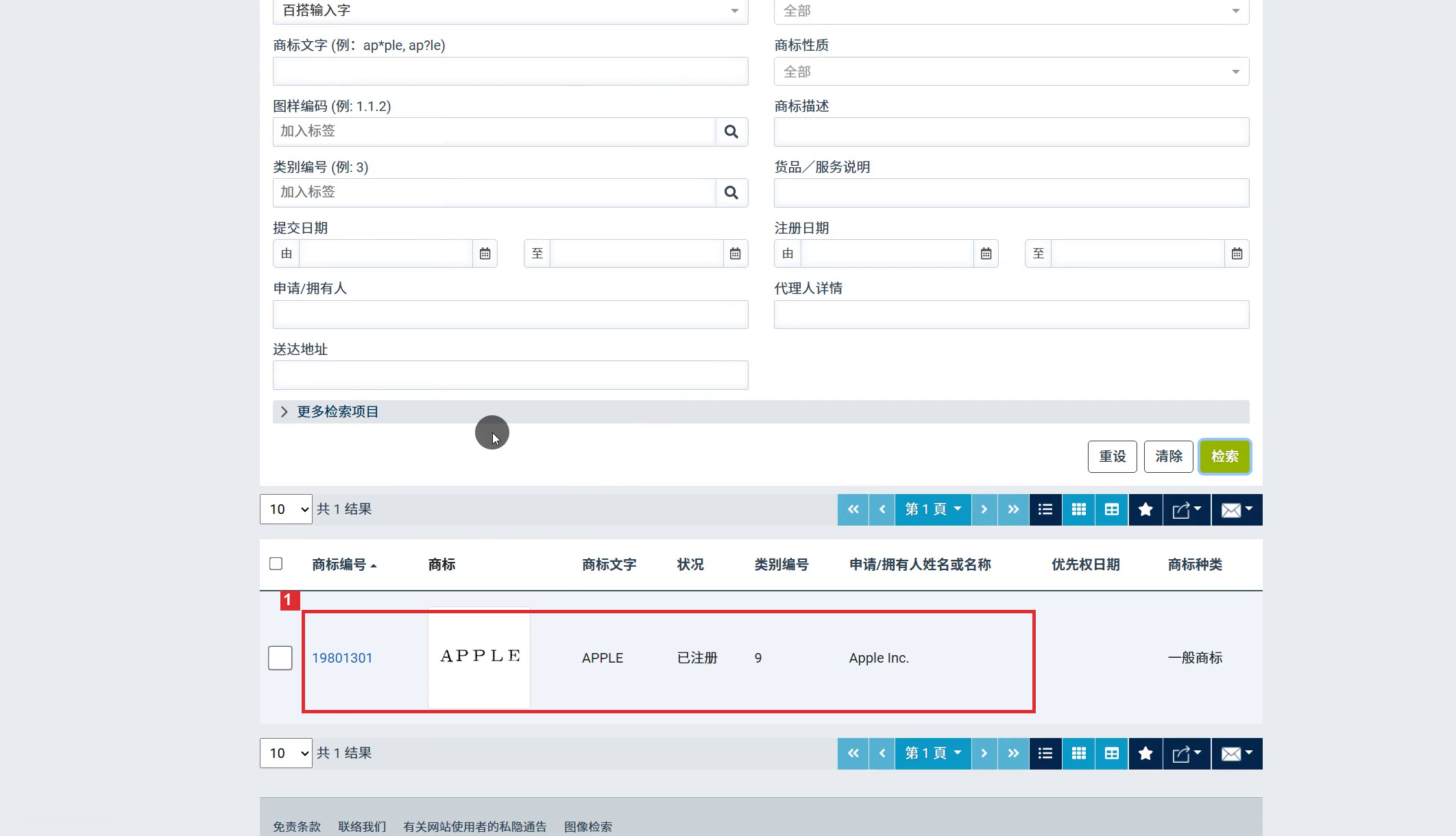Click into the 类别编号 tag input field

click(494, 193)
